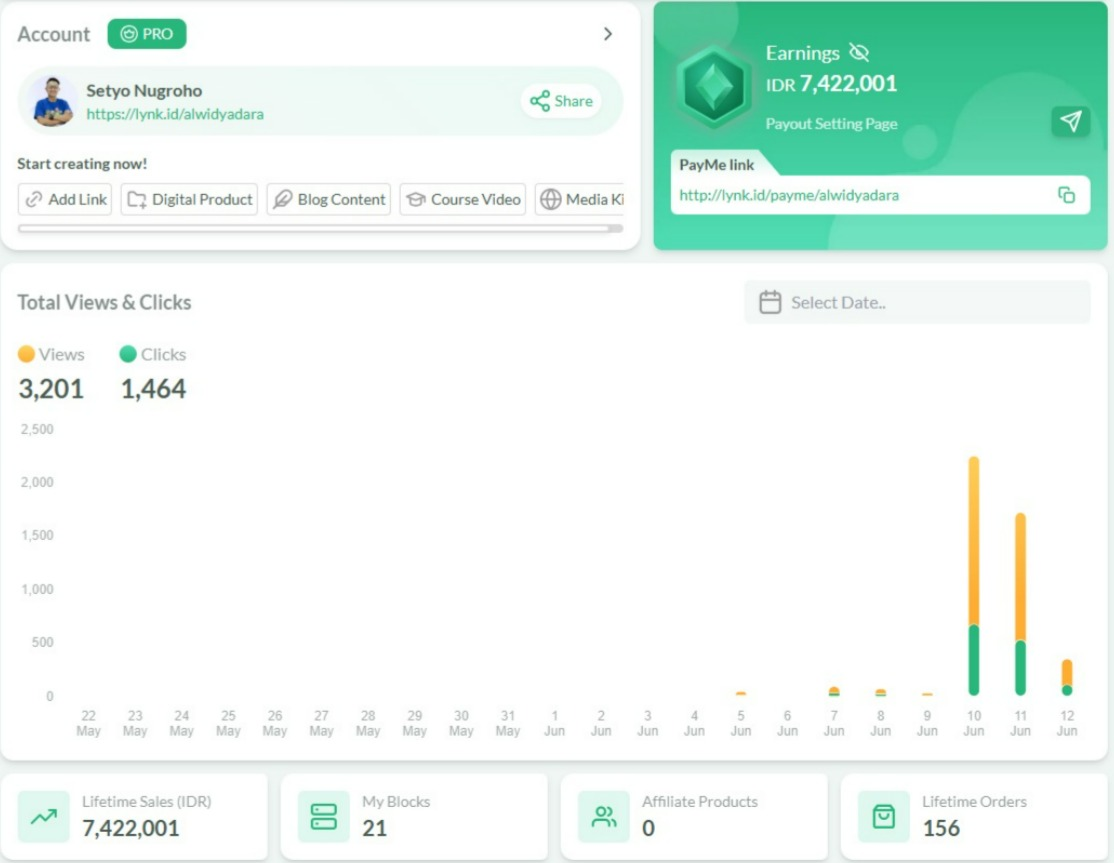Click the send arrow icon on Earnings card

click(x=1070, y=121)
